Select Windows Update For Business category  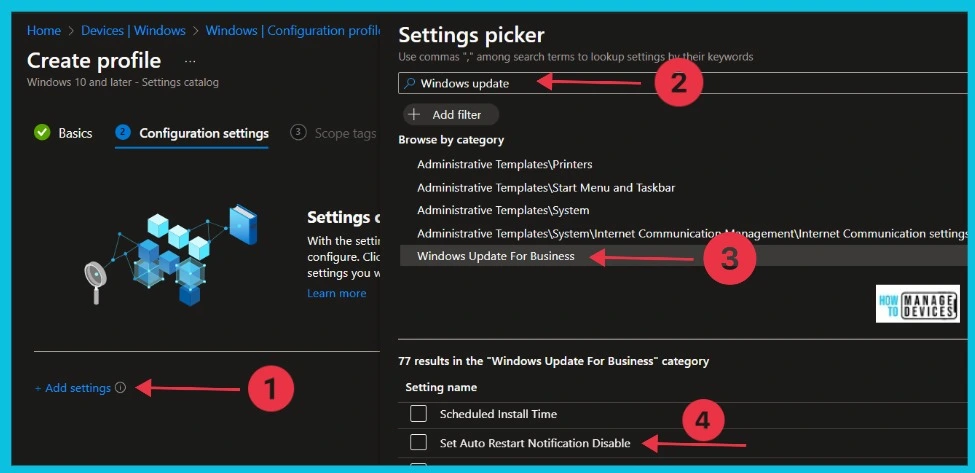pos(683,255)
